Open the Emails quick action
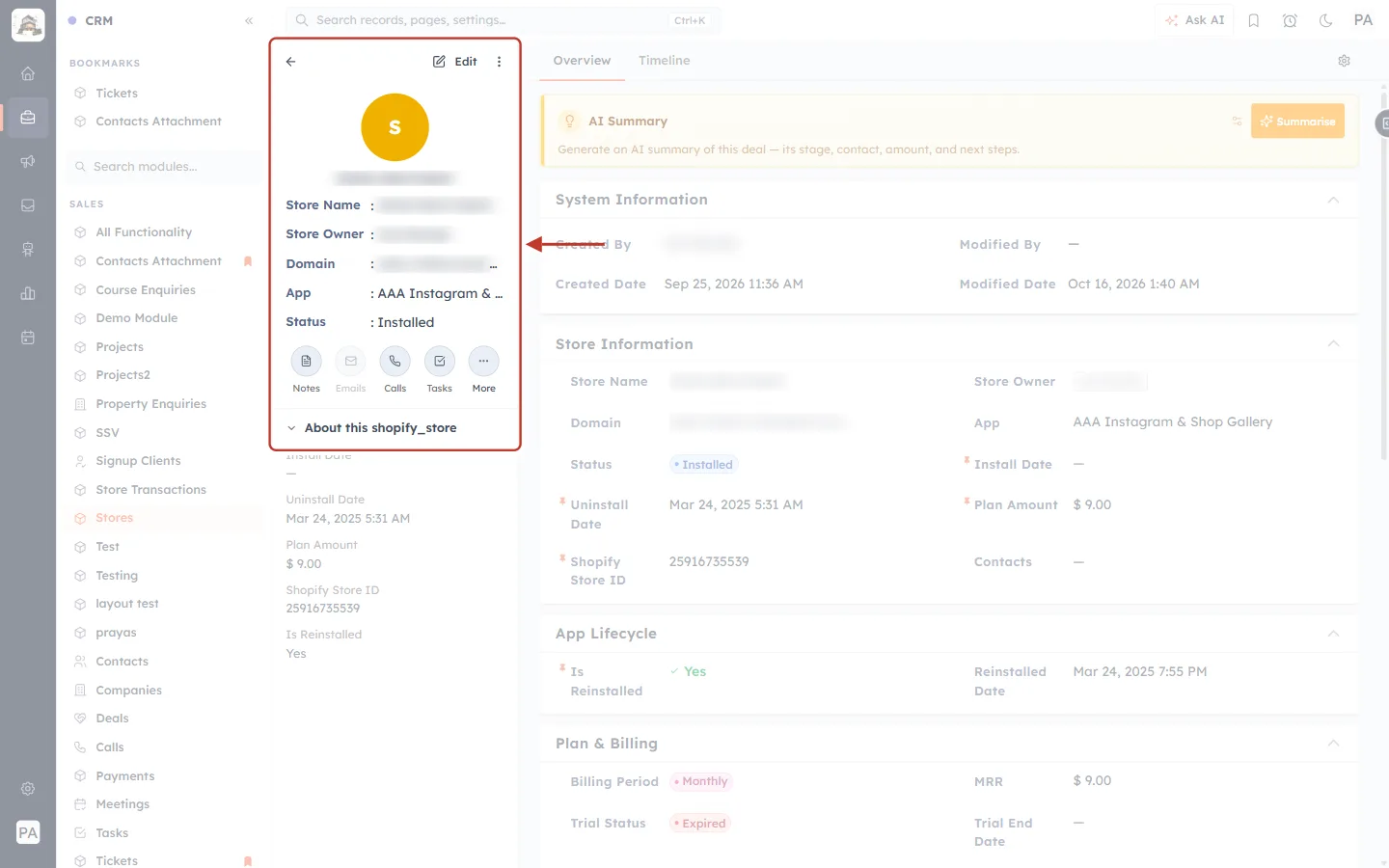This screenshot has width=1389, height=868. click(x=350, y=362)
